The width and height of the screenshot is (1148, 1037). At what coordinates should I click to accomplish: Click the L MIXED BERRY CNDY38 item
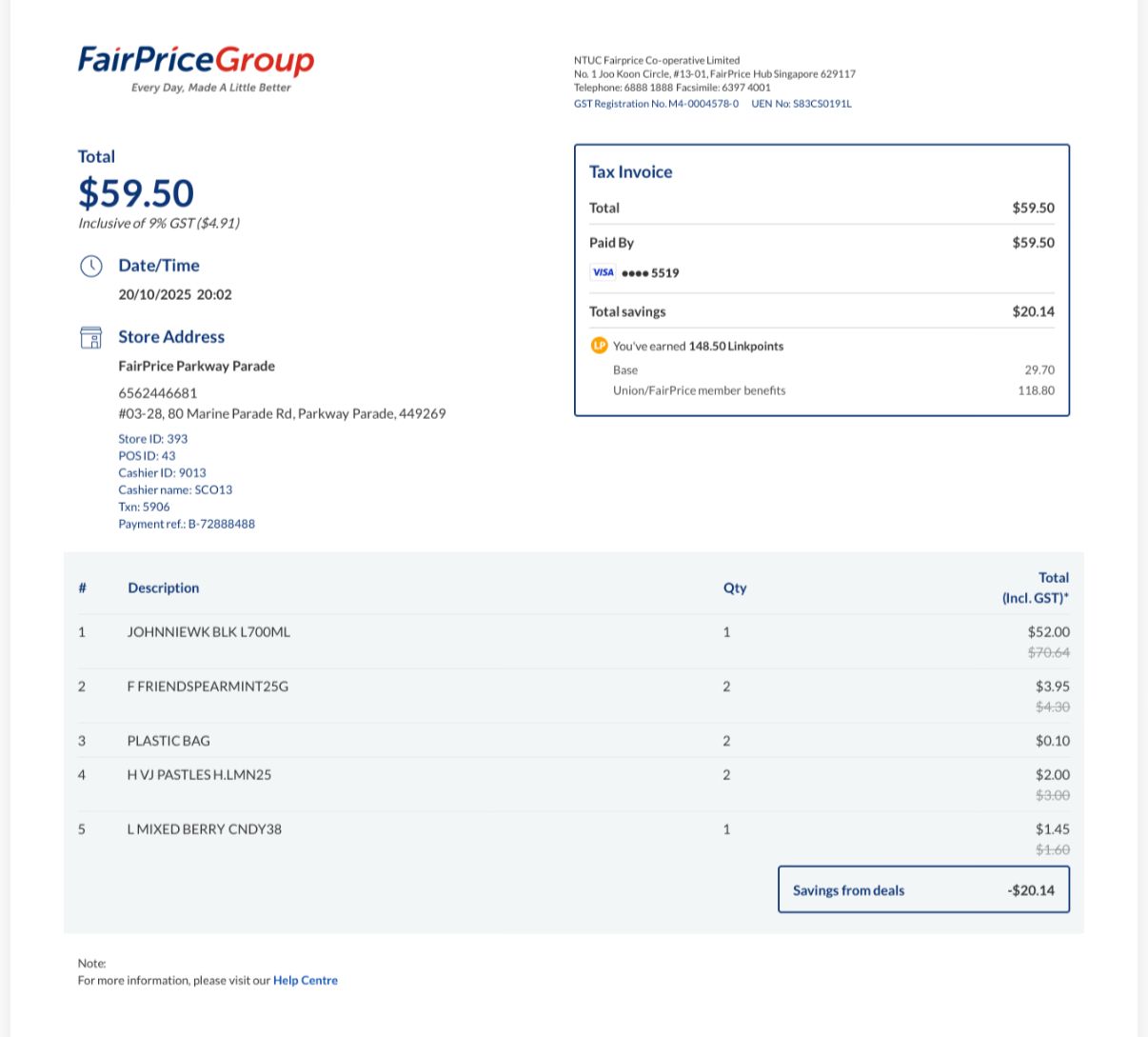coord(574,838)
